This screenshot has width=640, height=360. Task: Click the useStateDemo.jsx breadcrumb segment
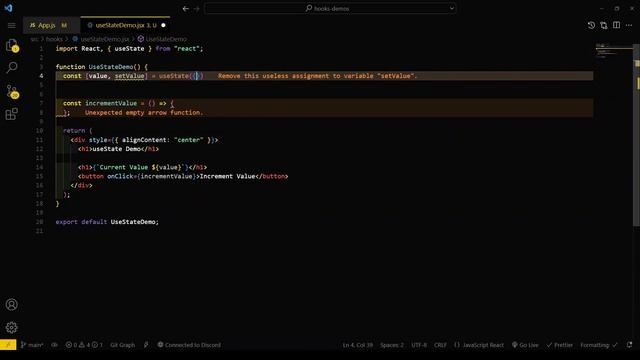(101, 39)
